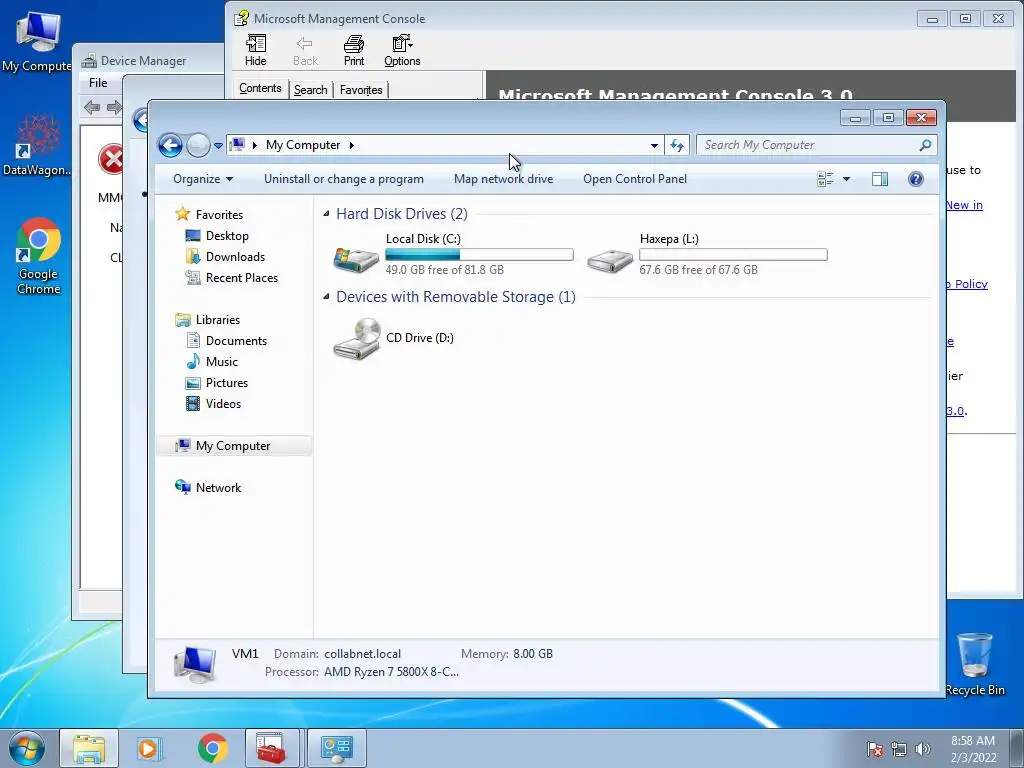Open DataWagon desktop shortcut
This screenshot has width=1024, height=768.
37,145
